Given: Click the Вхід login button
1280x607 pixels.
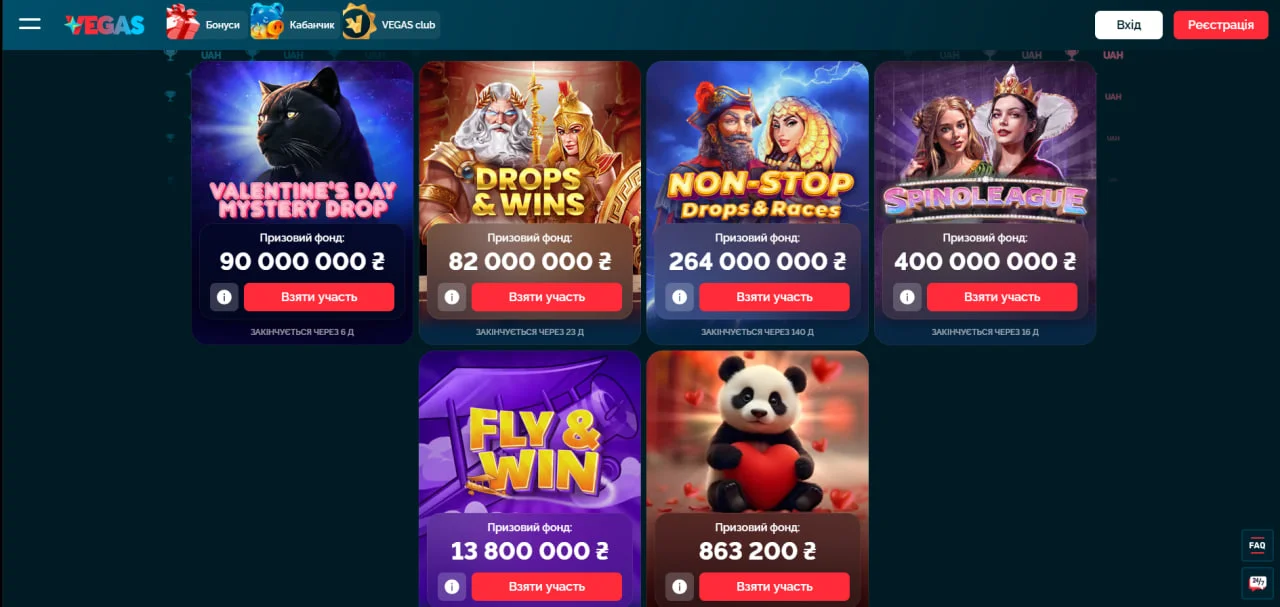Looking at the screenshot, I should tap(1129, 25).
